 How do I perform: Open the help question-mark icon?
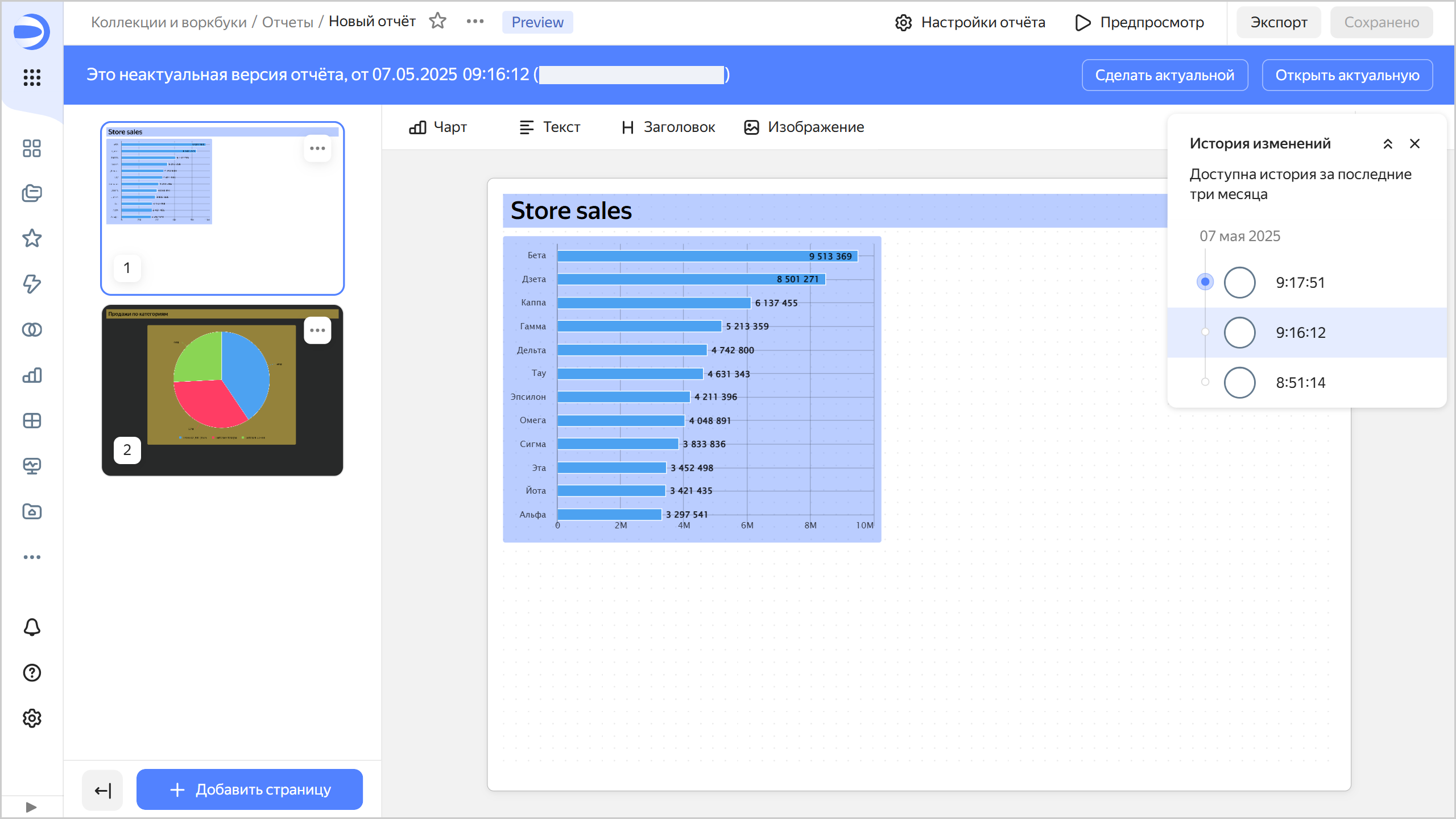tap(32, 673)
